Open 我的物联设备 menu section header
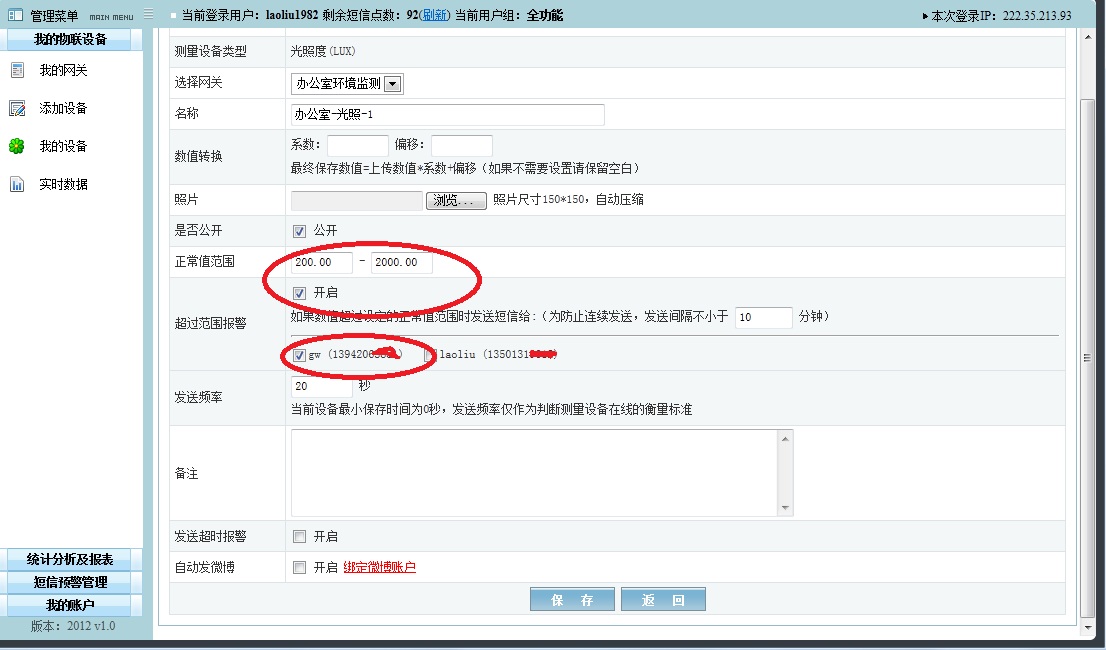 tap(72, 40)
